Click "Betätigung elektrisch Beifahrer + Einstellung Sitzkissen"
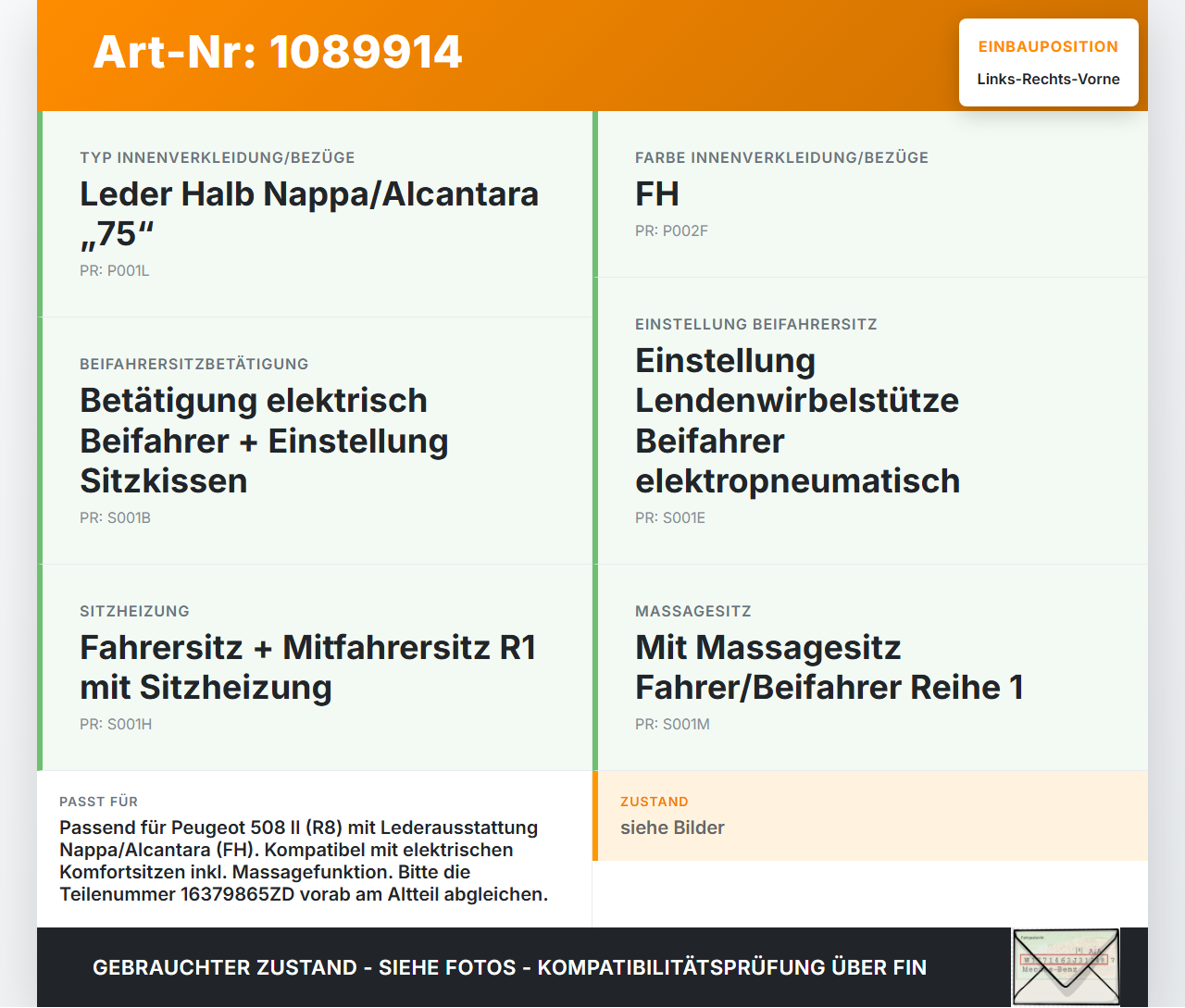 click(x=264, y=441)
